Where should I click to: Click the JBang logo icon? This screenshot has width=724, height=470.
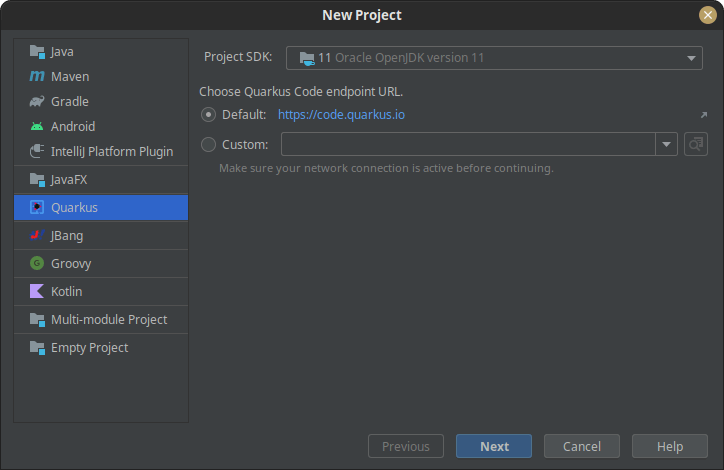point(37,235)
